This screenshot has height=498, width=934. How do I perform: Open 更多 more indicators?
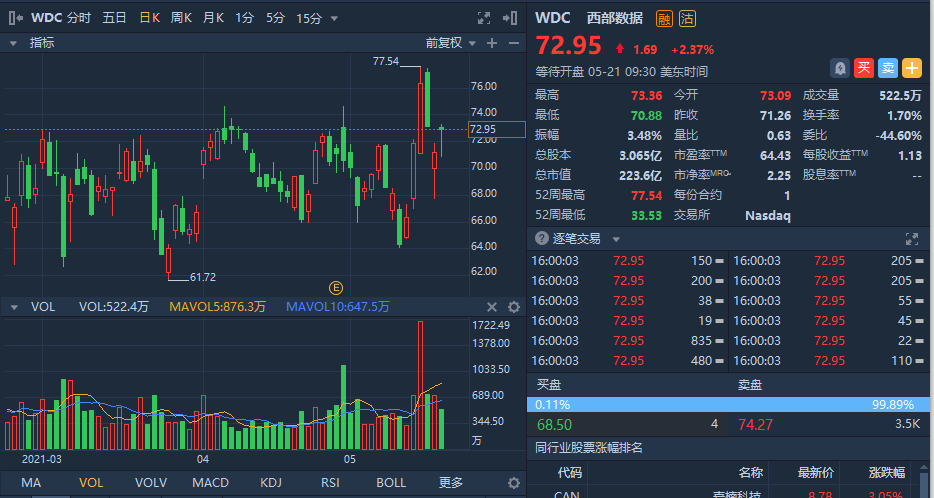point(451,483)
